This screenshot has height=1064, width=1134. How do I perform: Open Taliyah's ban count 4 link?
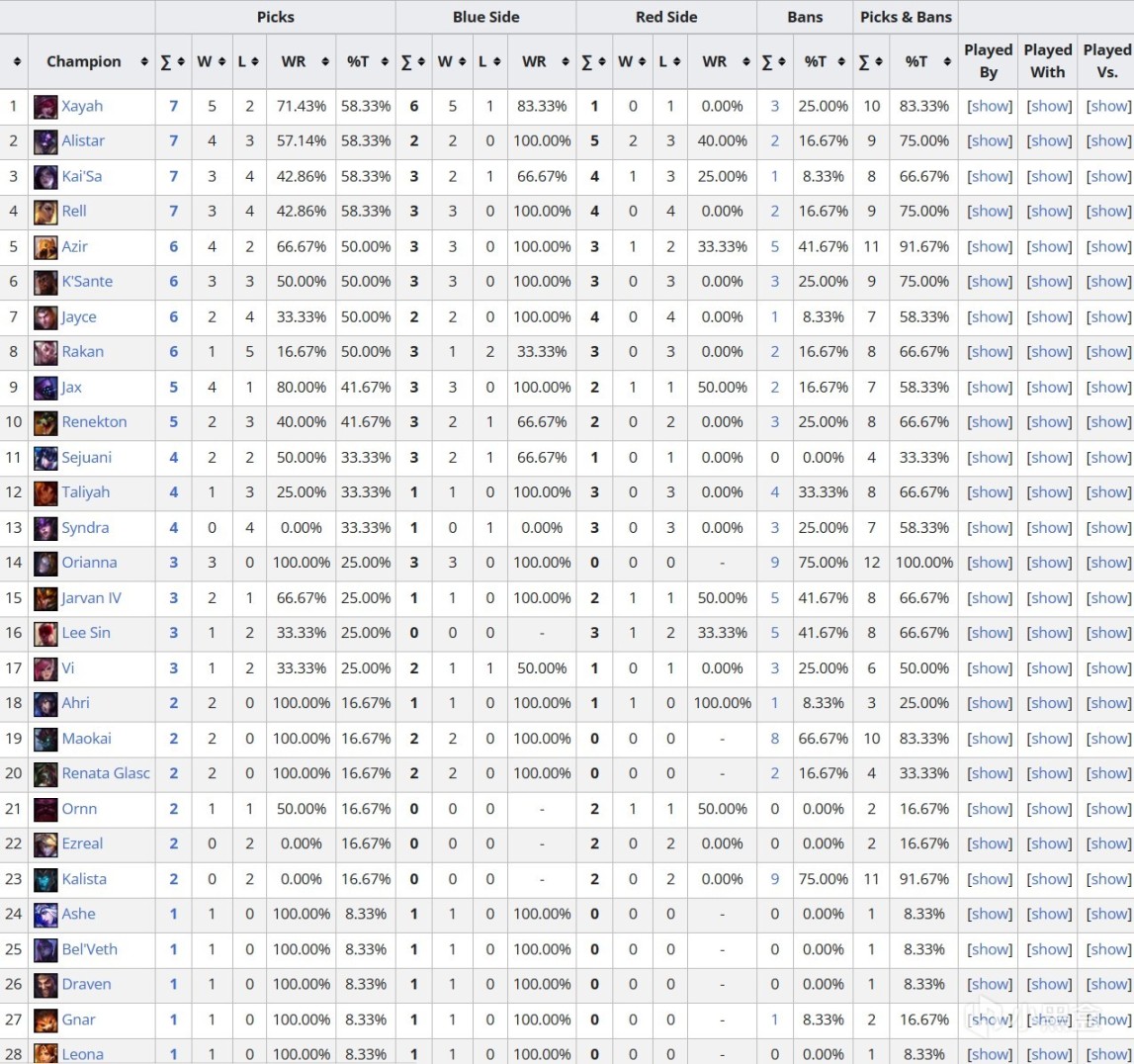(x=774, y=491)
